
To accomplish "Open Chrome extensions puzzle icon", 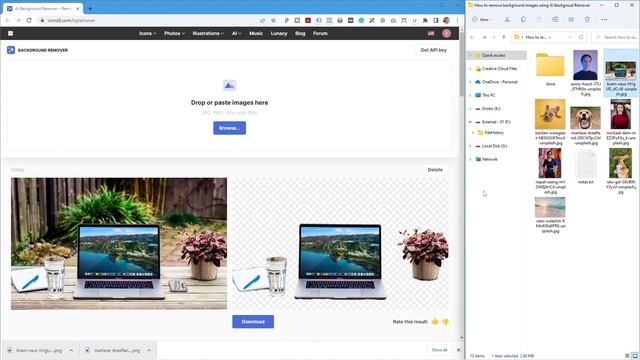I will (x=425, y=20).
